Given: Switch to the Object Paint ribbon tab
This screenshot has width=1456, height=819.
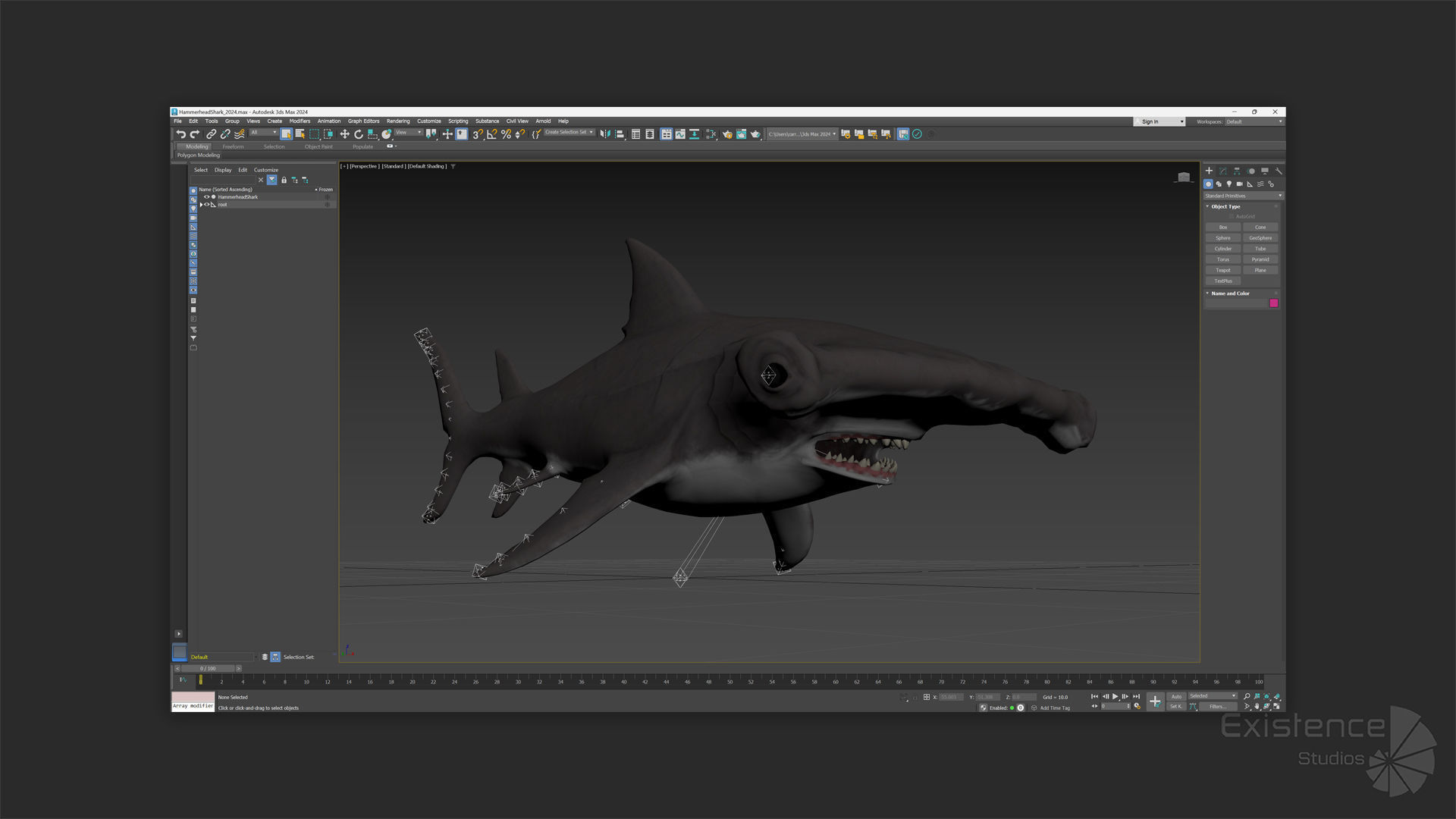Looking at the screenshot, I should click(x=318, y=147).
